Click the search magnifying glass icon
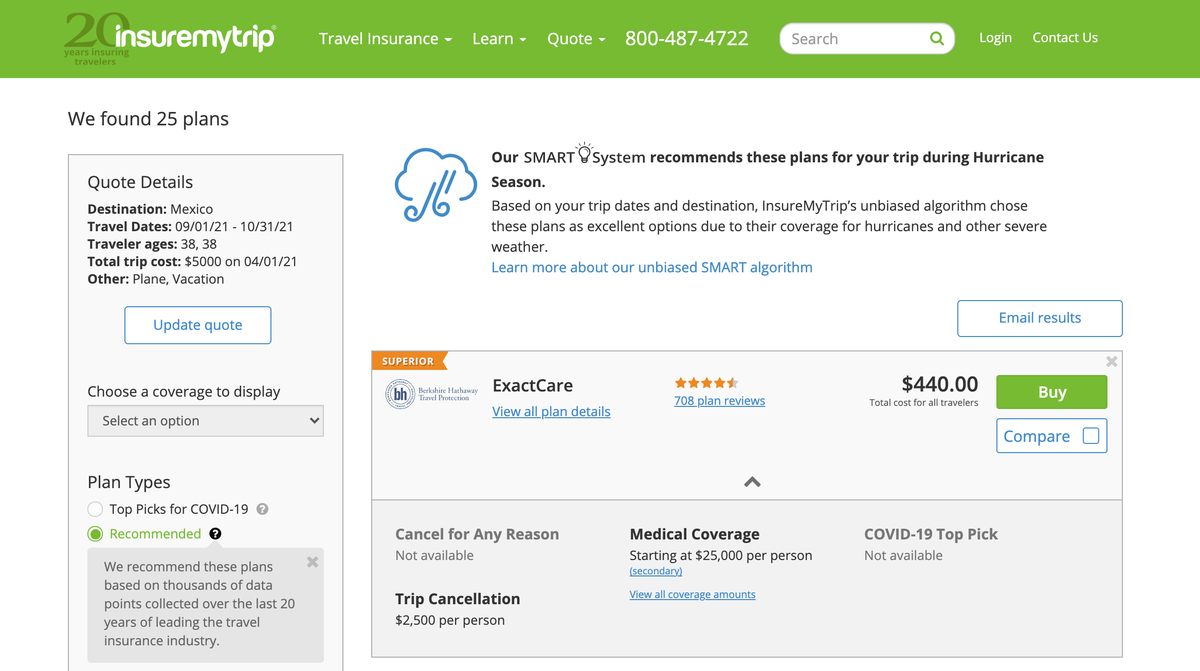This screenshot has height=671, width=1200. point(936,38)
